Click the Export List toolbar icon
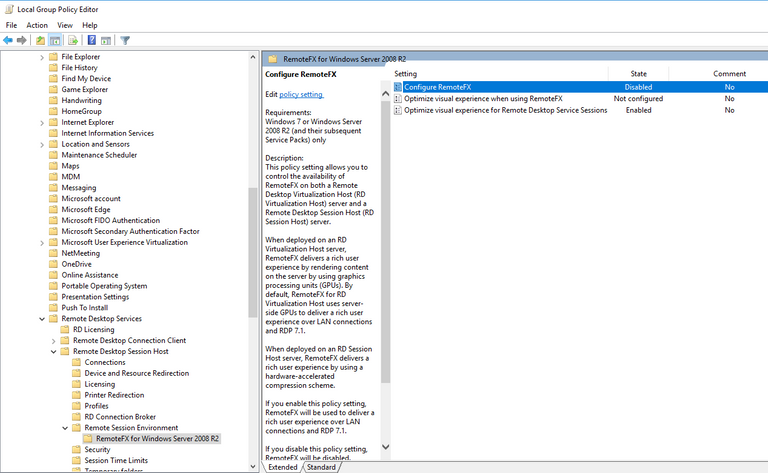The image size is (768, 473). (73, 41)
